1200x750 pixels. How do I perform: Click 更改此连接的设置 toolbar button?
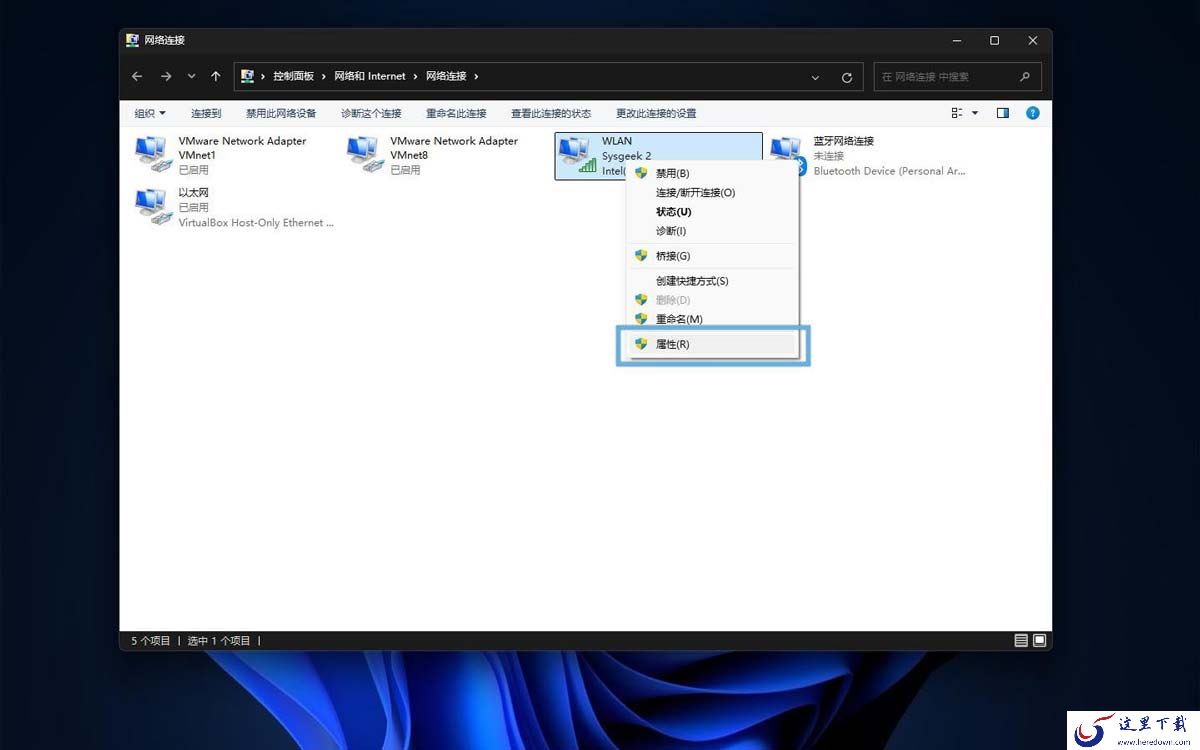point(656,113)
